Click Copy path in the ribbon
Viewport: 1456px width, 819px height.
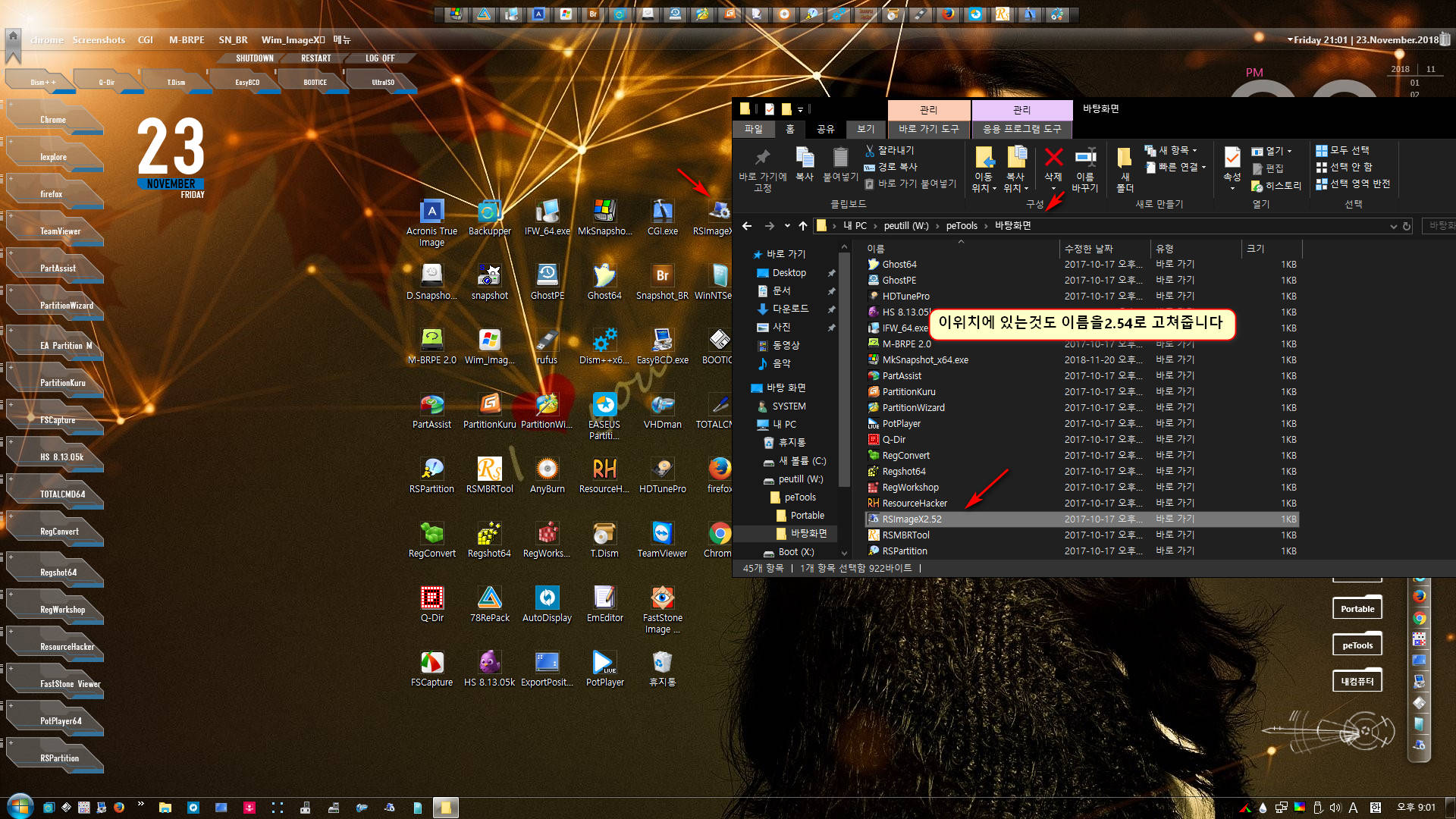point(891,167)
